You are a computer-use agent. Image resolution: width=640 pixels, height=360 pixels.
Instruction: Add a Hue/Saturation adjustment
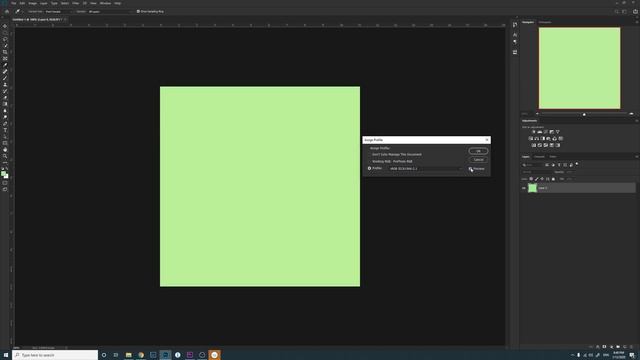click(x=531, y=138)
